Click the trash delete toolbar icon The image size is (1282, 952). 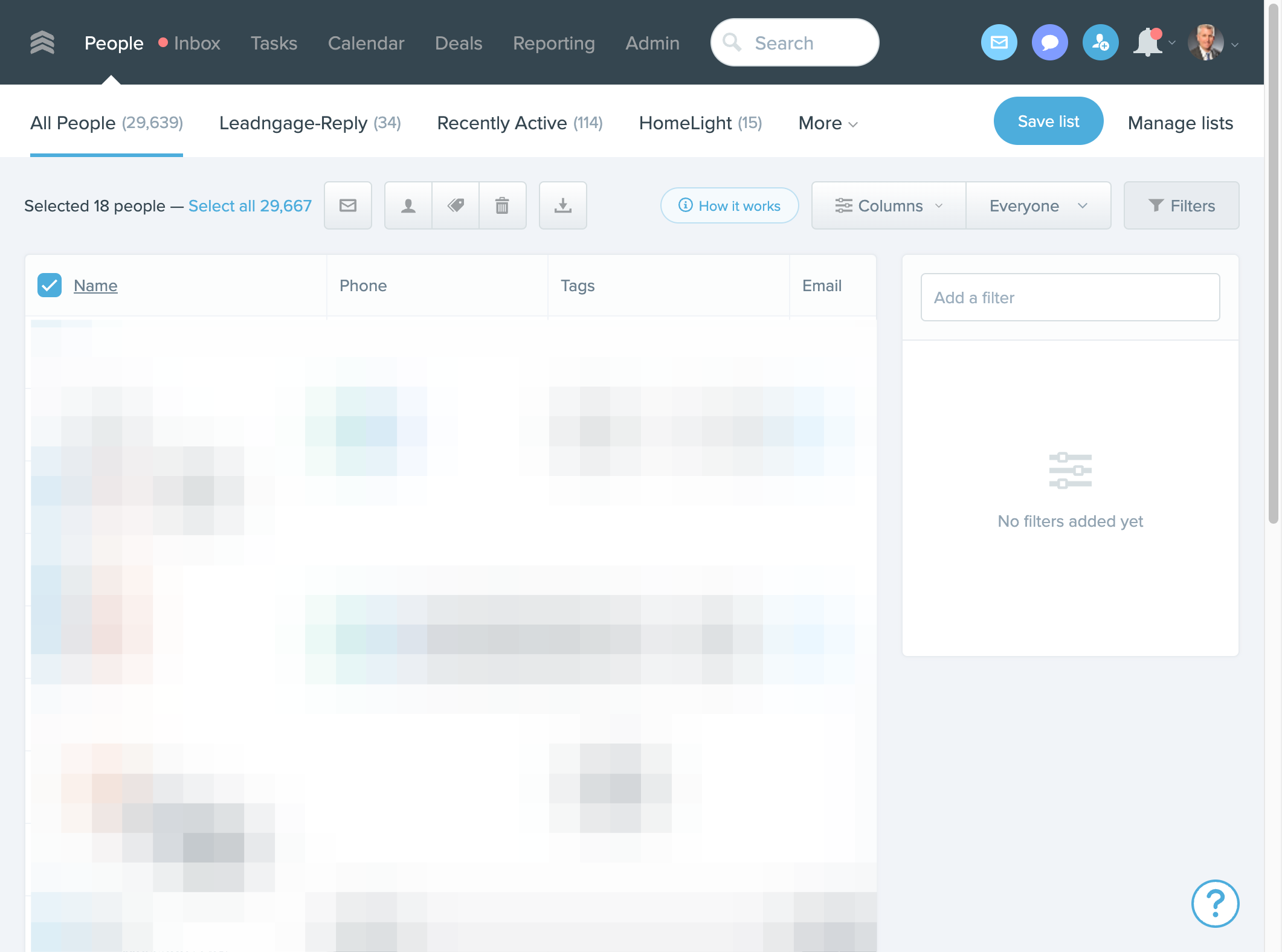(x=502, y=205)
